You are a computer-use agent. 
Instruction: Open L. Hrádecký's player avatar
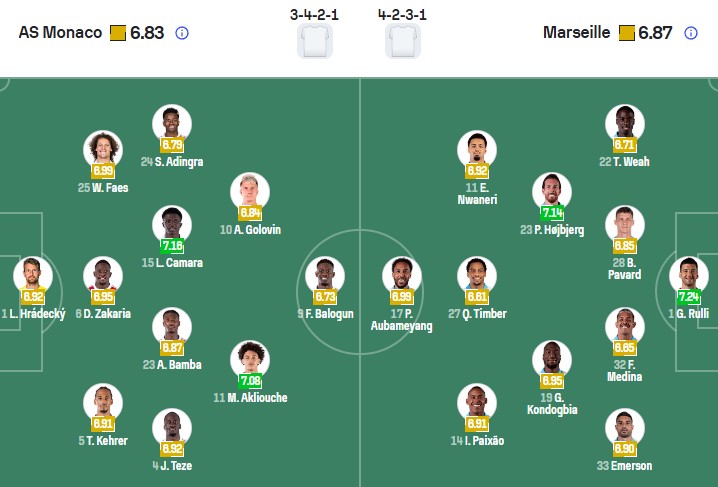point(31,274)
